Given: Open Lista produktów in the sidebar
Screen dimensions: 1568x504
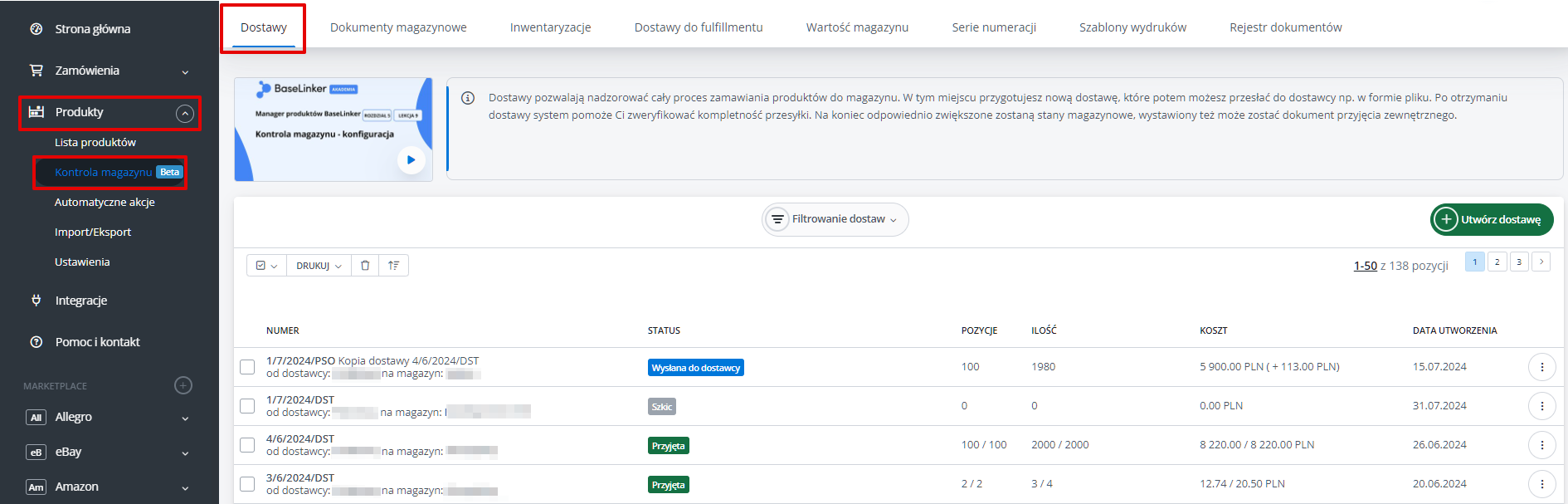Looking at the screenshot, I should point(95,143).
